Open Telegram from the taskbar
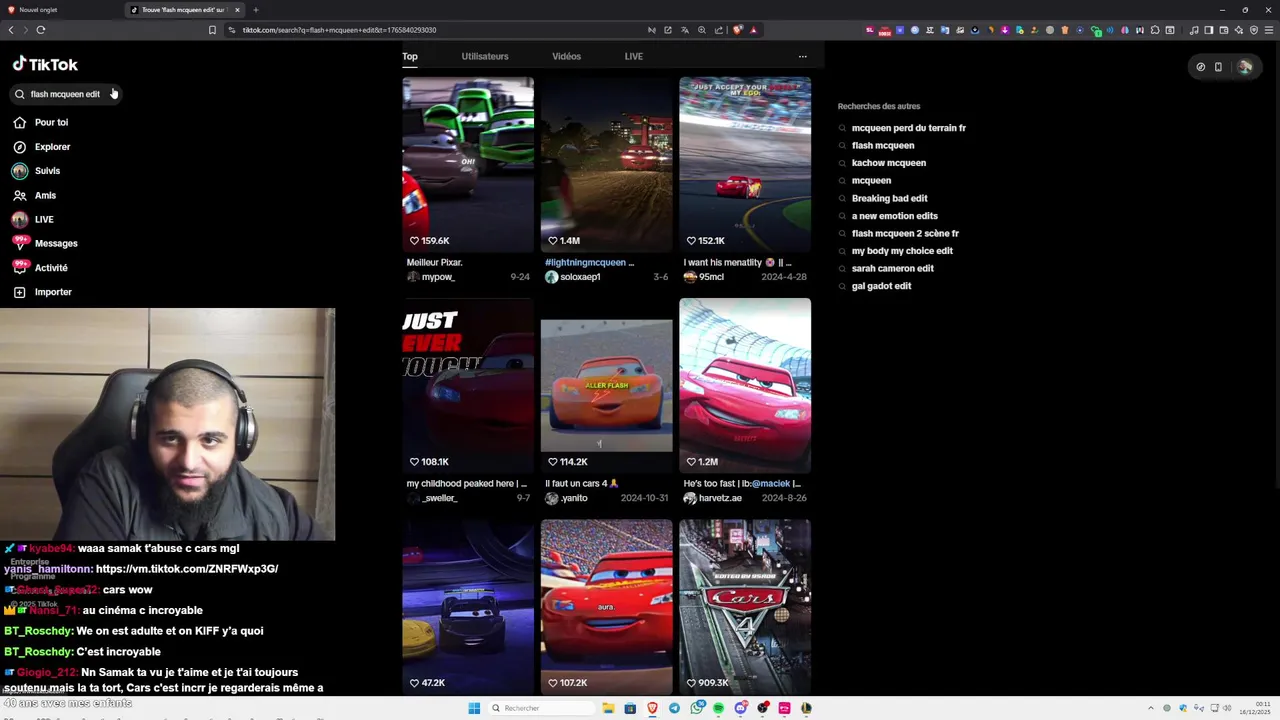The image size is (1280, 720). click(x=674, y=708)
